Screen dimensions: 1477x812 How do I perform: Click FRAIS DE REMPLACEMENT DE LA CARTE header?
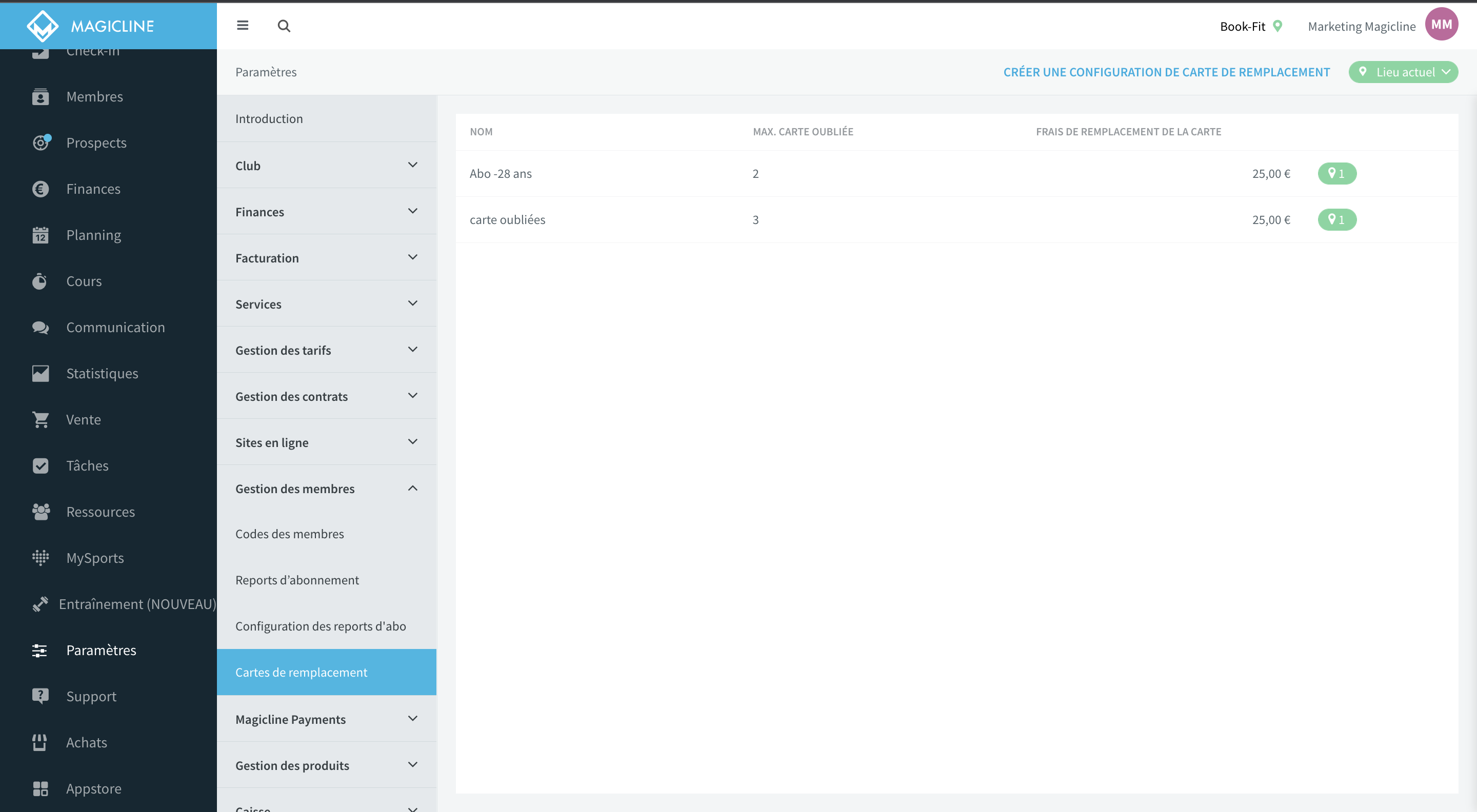coord(1128,132)
